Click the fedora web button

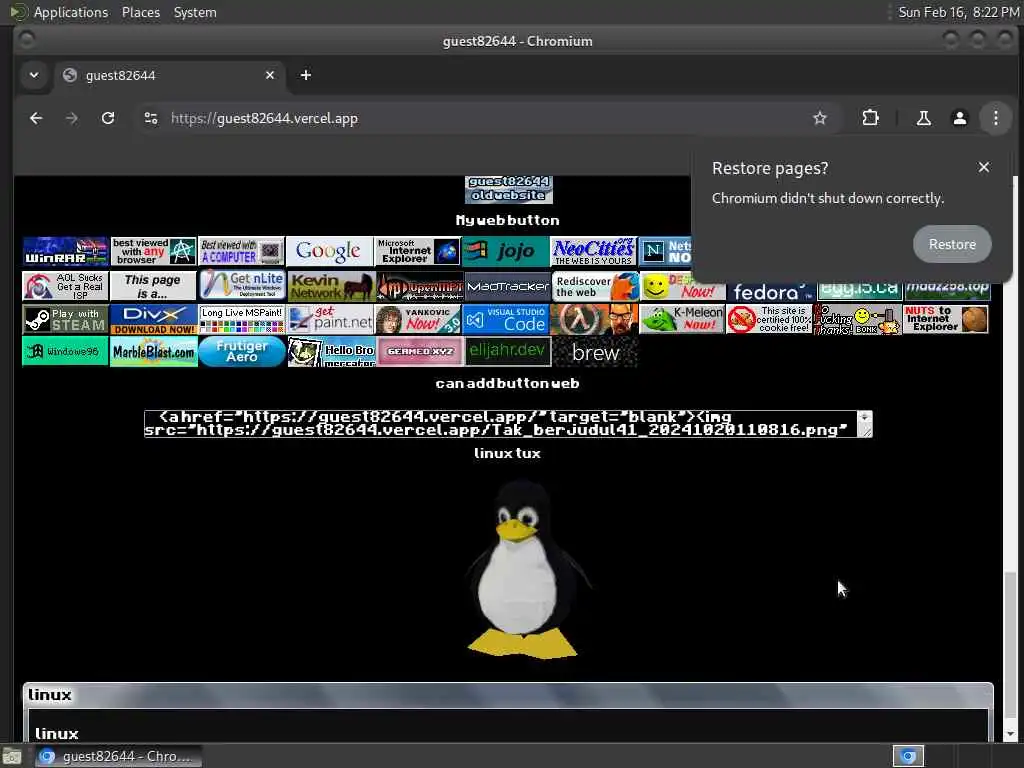[771, 291]
